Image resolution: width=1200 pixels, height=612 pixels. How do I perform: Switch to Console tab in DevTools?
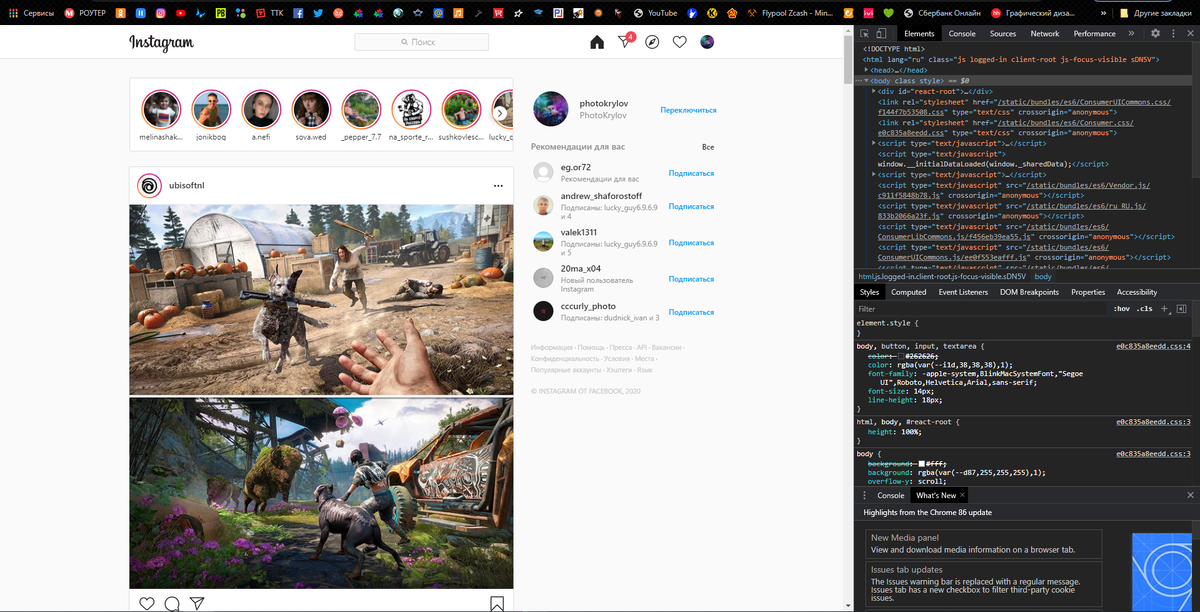(x=962, y=33)
